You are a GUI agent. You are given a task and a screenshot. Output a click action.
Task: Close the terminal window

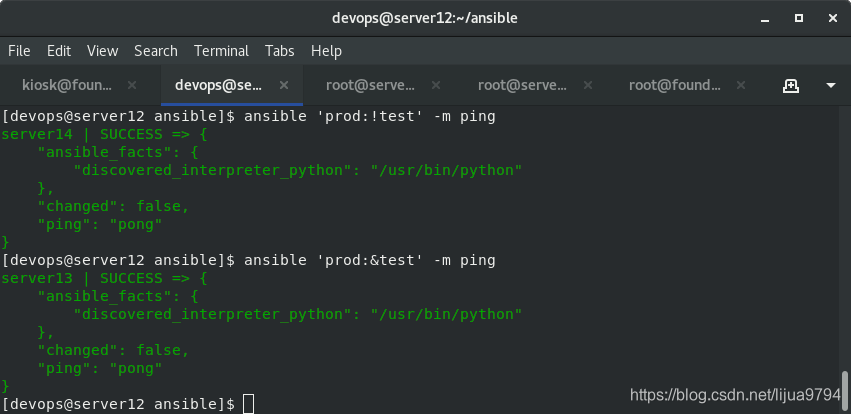(x=833, y=18)
